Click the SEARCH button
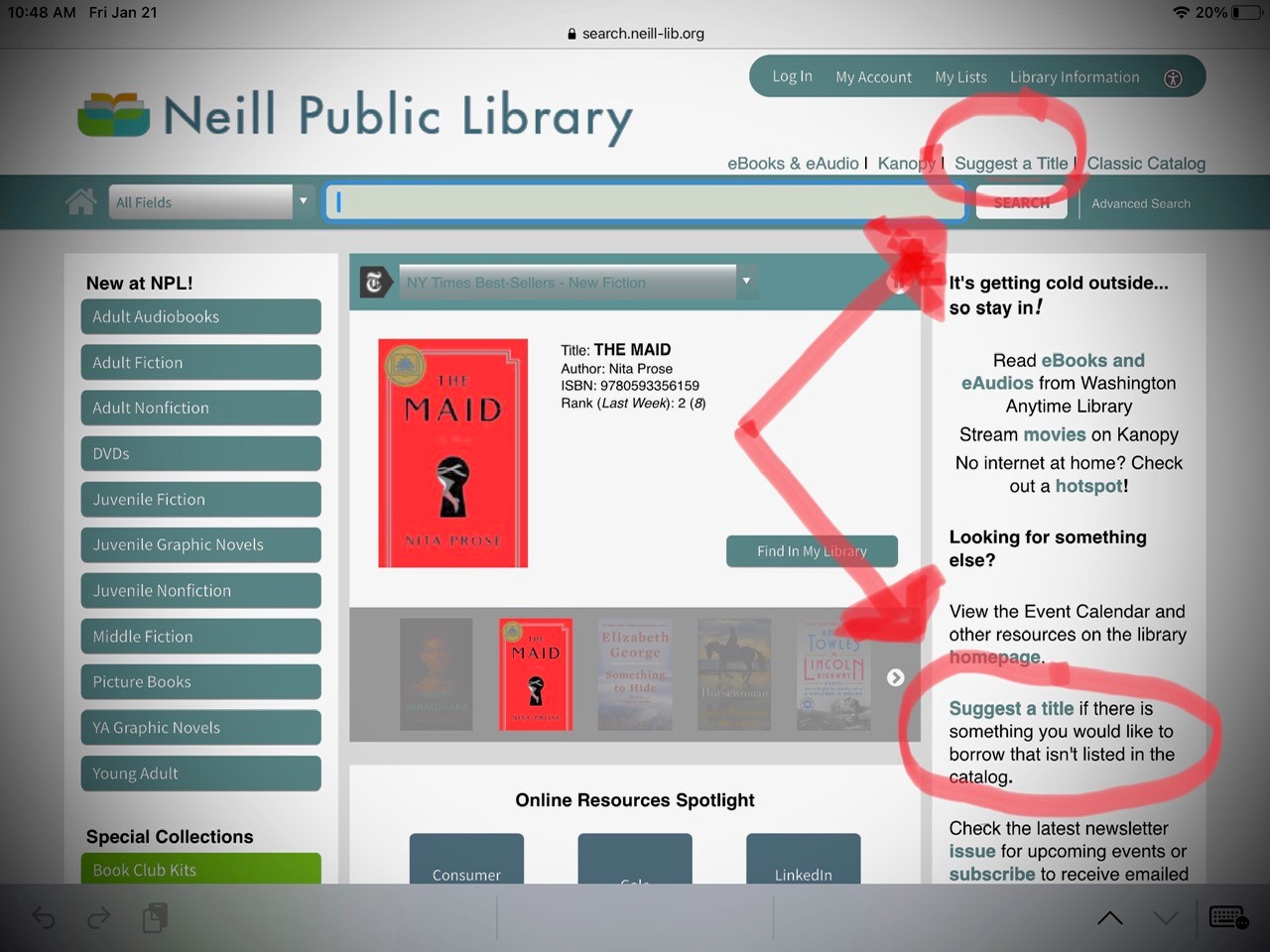Viewport: 1270px width, 952px height. point(1021,202)
